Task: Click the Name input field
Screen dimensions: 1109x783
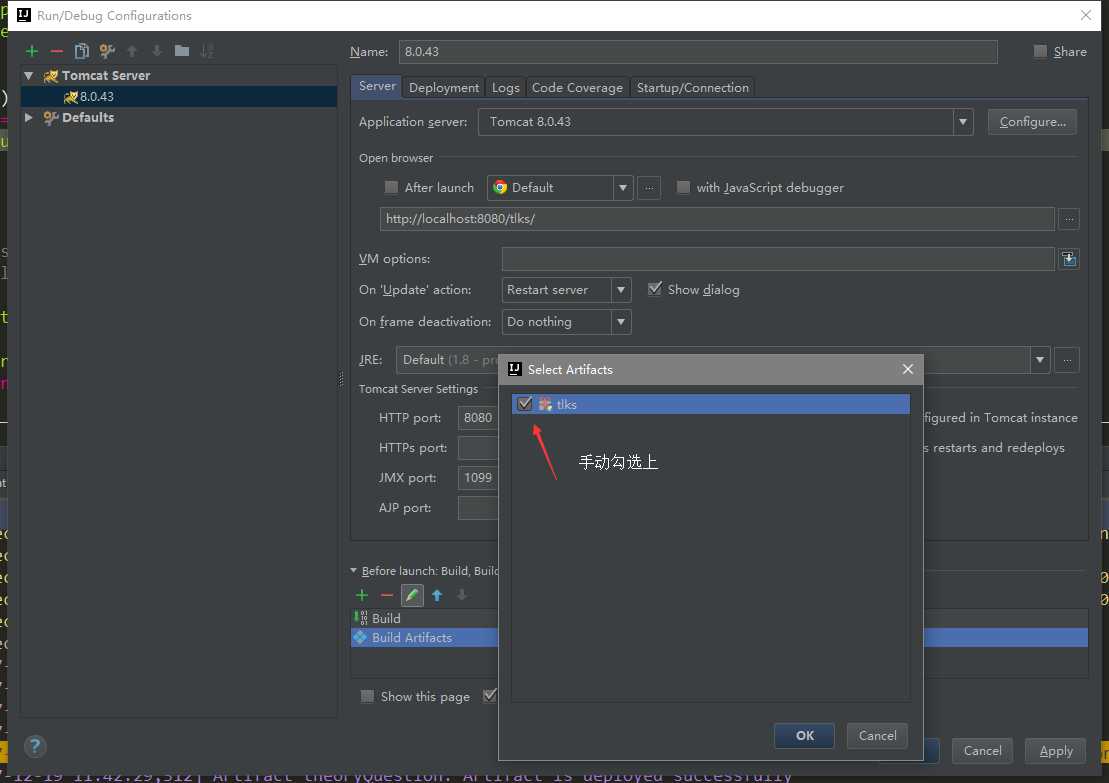Action: click(698, 52)
